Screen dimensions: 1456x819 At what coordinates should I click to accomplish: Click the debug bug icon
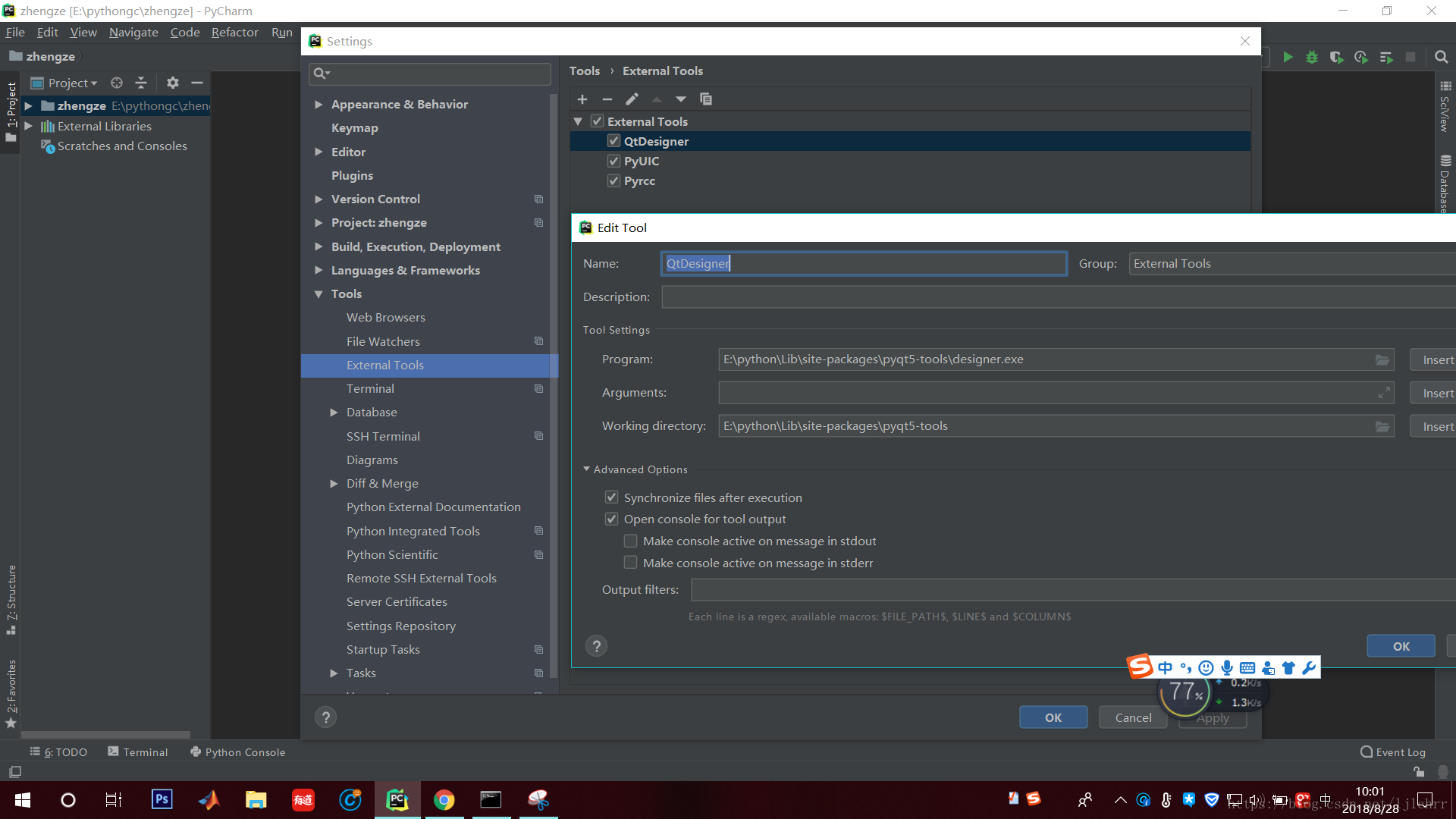tap(1312, 57)
